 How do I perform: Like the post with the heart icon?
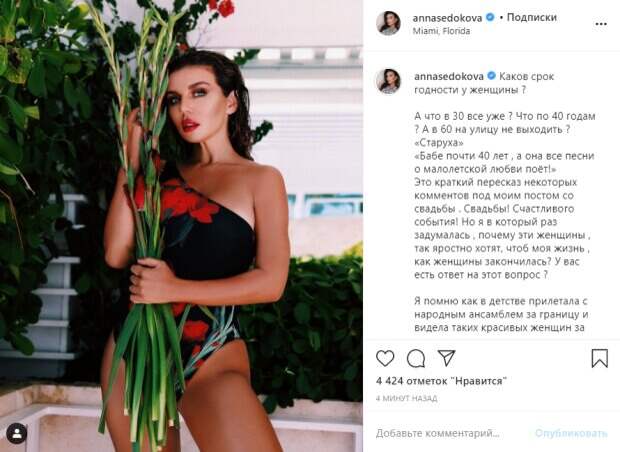coord(385,358)
